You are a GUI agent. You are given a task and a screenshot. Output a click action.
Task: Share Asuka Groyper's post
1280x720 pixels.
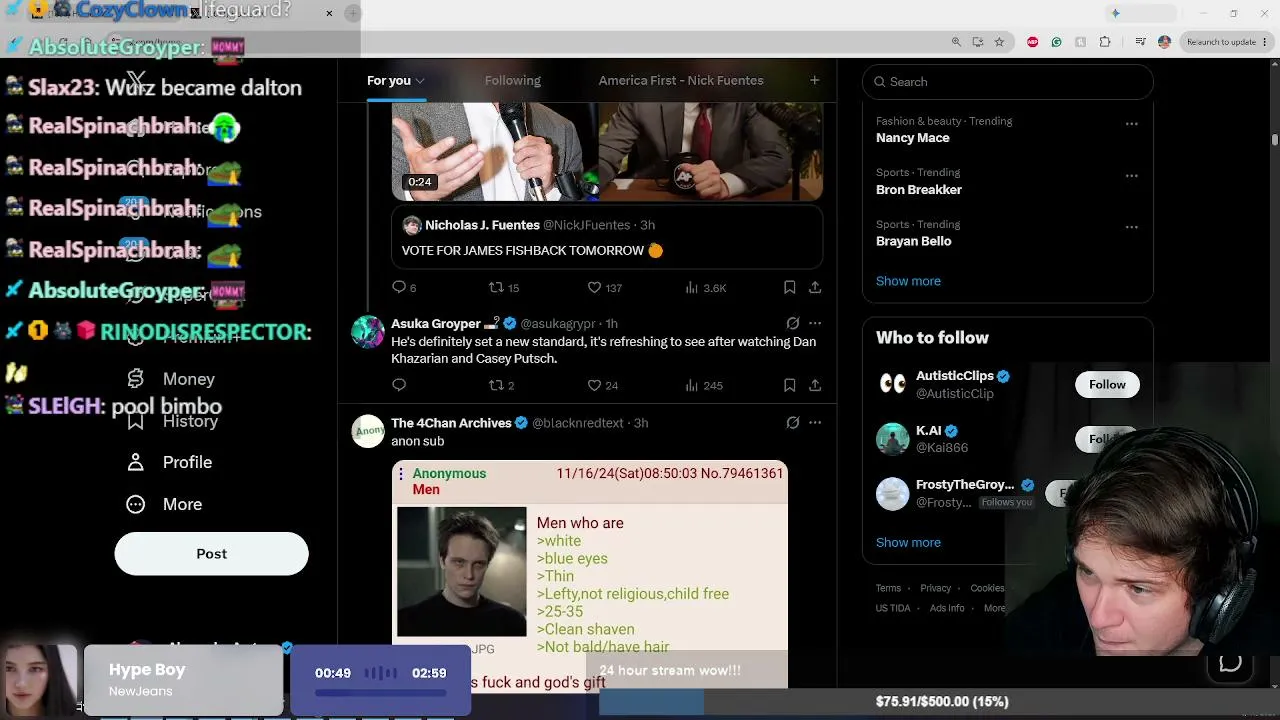pyautogui.click(x=815, y=385)
